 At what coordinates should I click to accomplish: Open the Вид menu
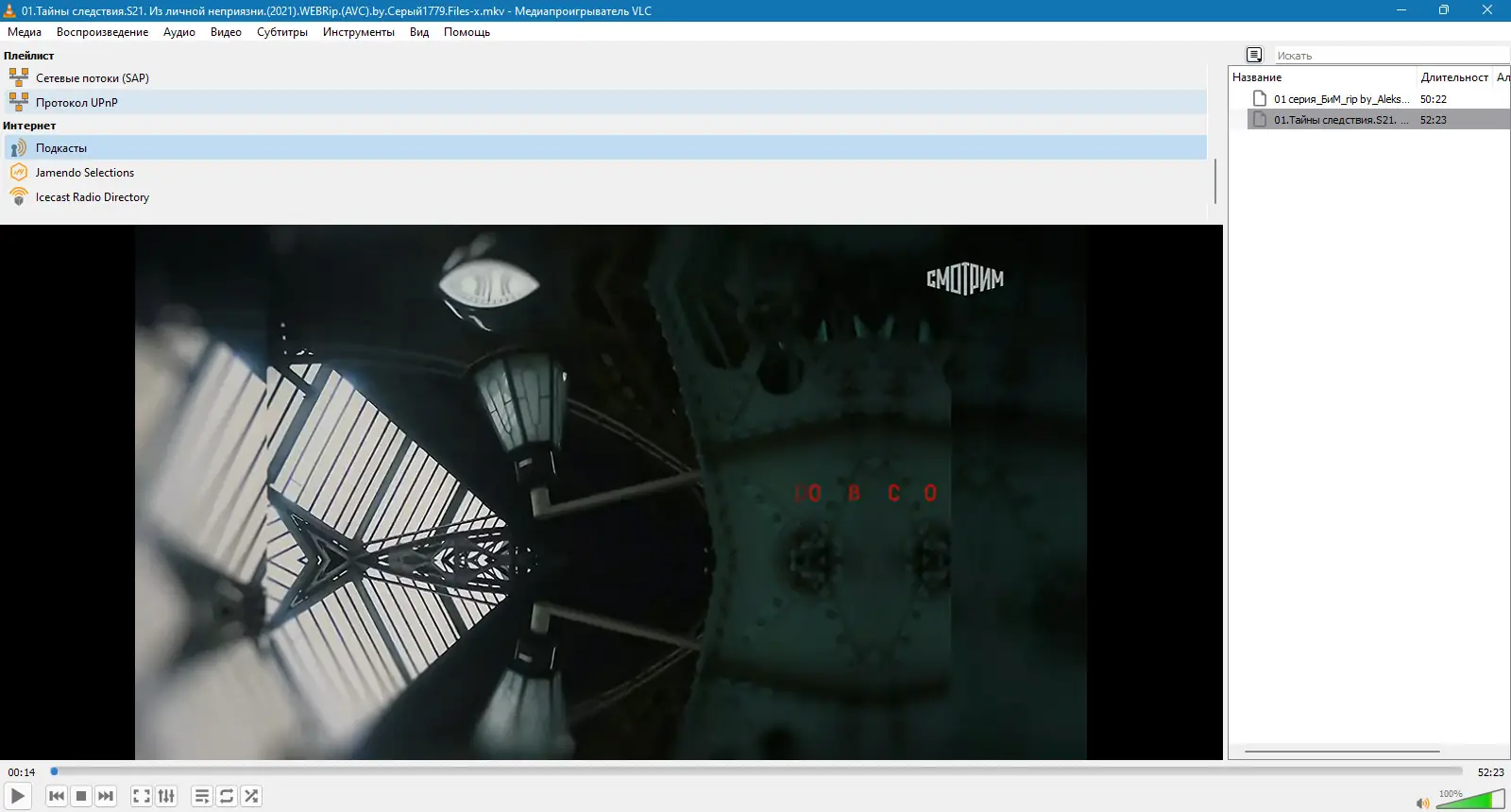(419, 32)
